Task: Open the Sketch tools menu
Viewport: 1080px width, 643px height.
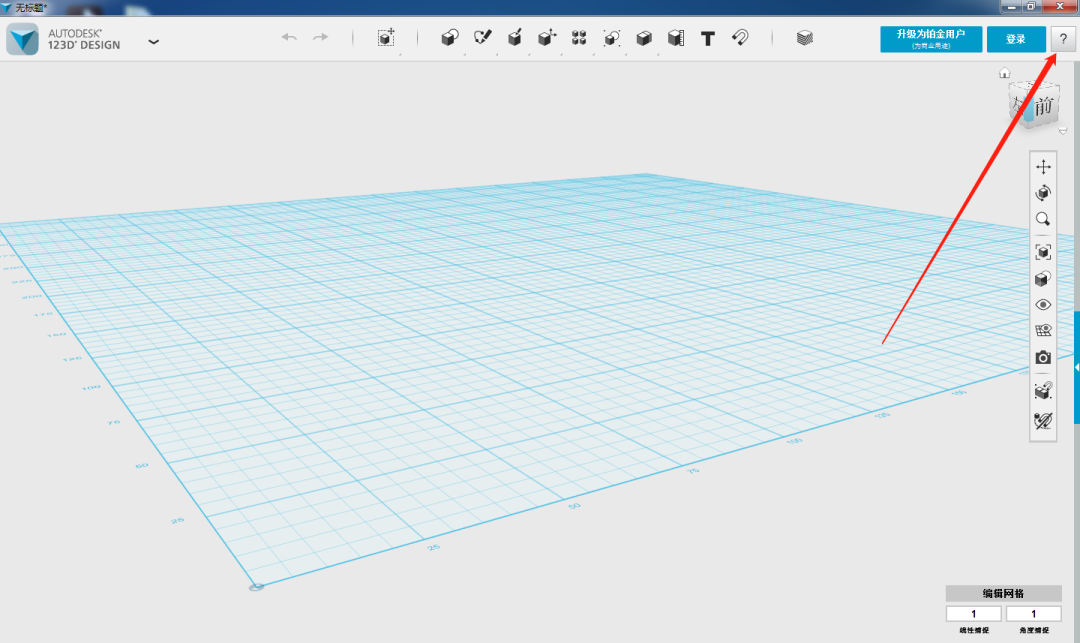Action: pyautogui.click(x=482, y=37)
